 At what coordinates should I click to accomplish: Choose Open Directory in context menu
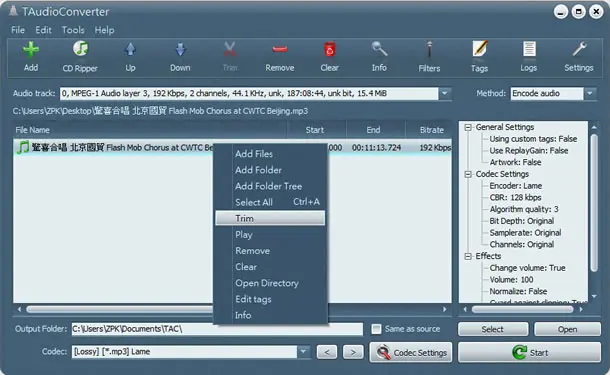(x=270, y=283)
